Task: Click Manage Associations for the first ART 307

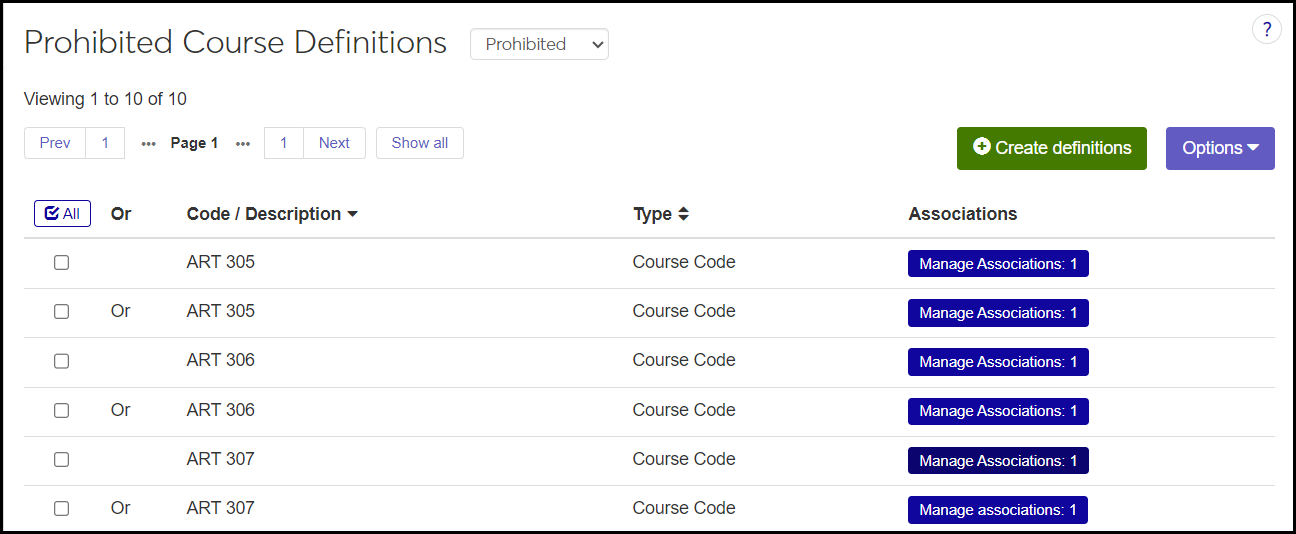Action: click(997, 461)
